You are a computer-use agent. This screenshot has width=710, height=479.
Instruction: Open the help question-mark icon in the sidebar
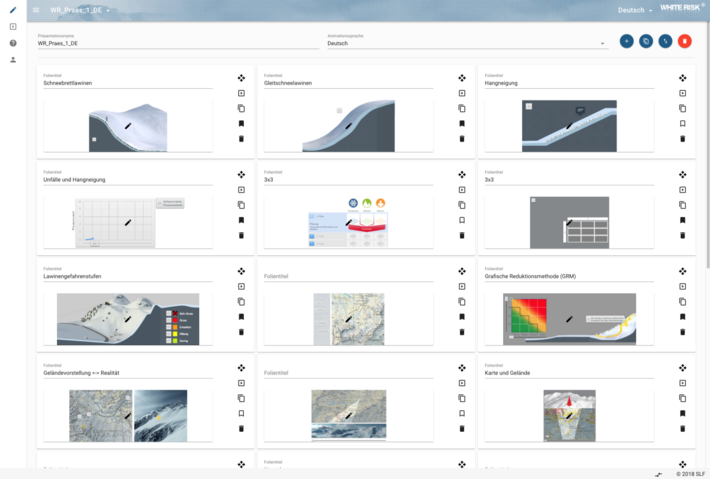coord(13,43)
